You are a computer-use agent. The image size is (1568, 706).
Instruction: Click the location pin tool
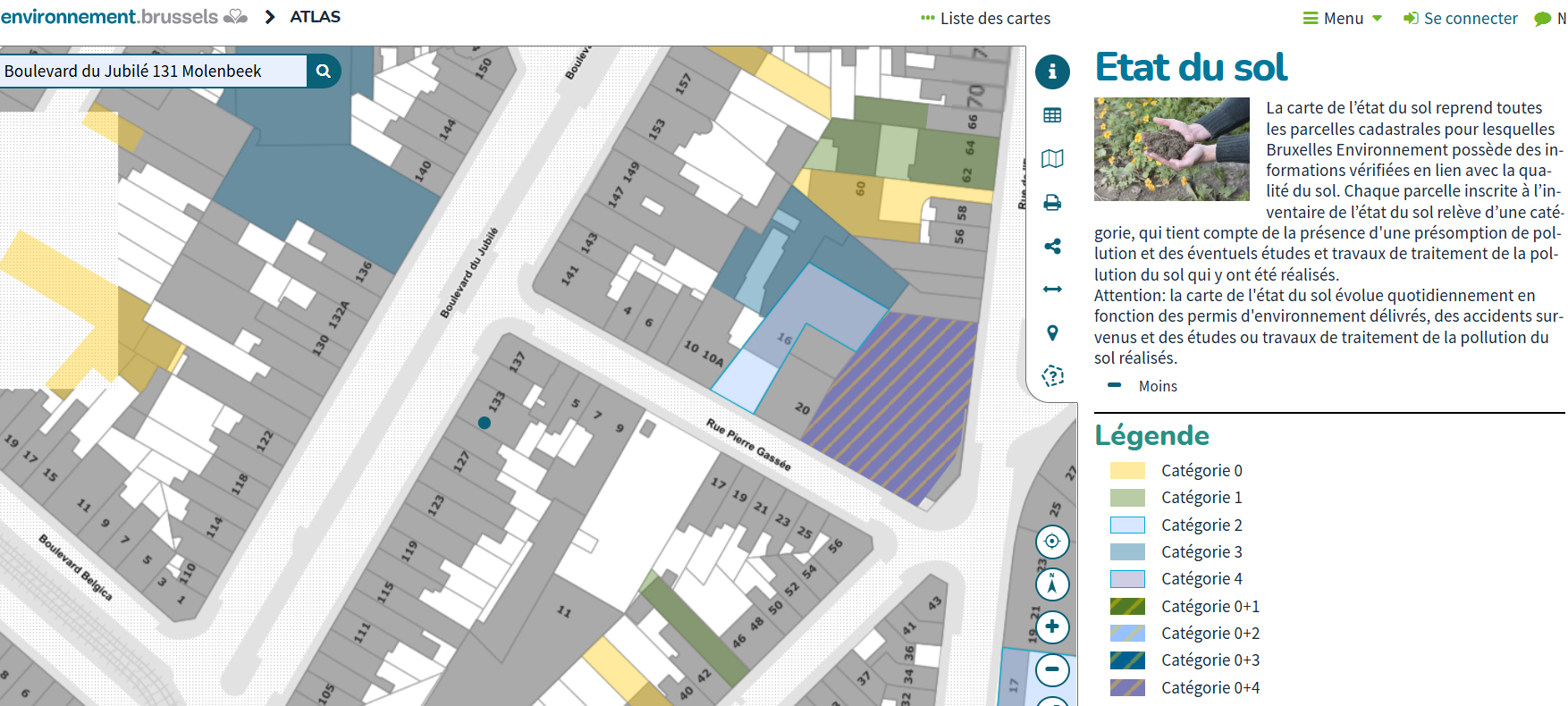tap(1052, 332)
